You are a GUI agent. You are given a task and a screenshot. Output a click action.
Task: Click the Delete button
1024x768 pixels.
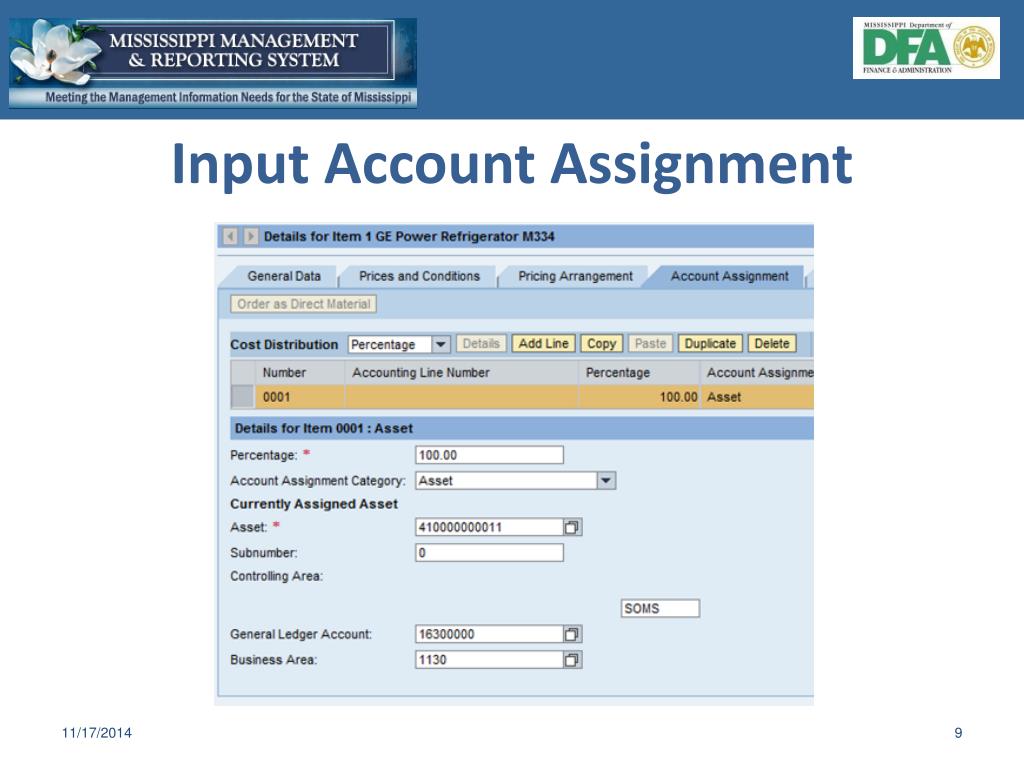point(772,344)
